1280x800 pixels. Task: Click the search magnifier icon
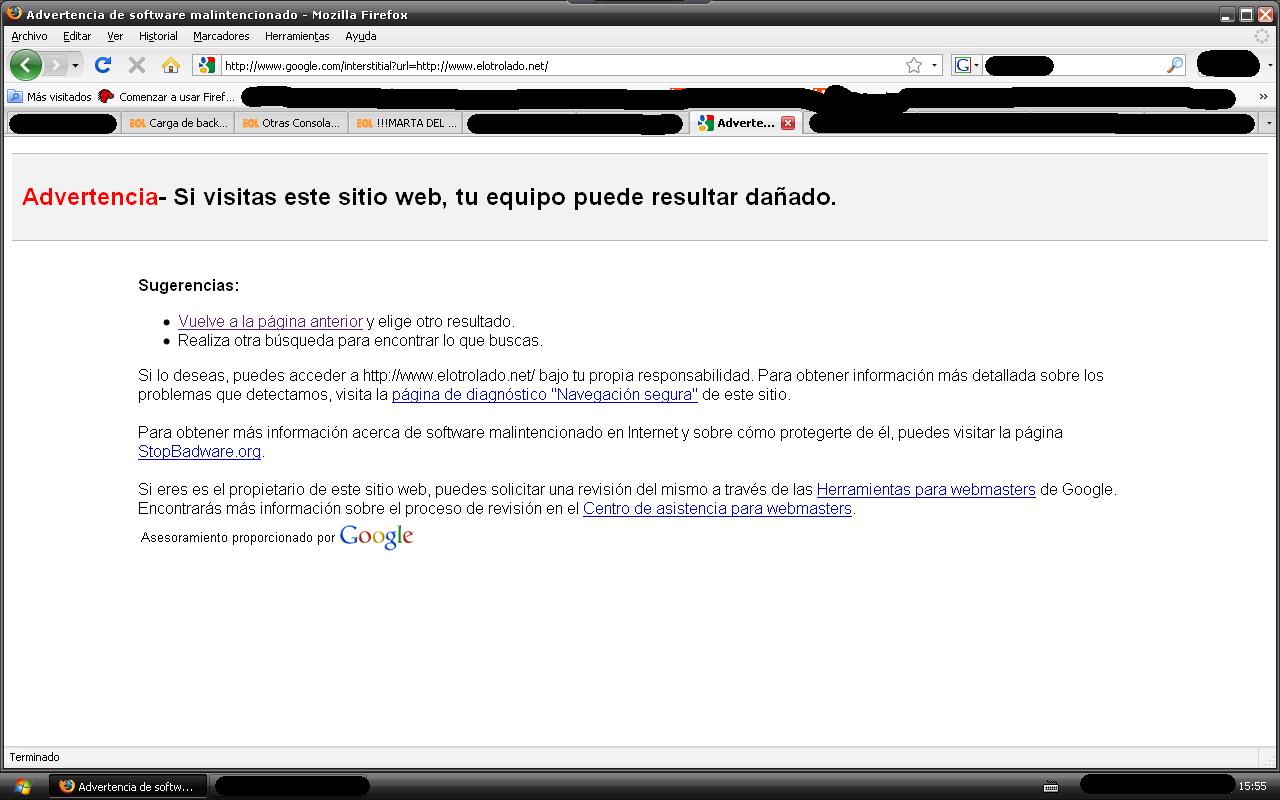1175,65
